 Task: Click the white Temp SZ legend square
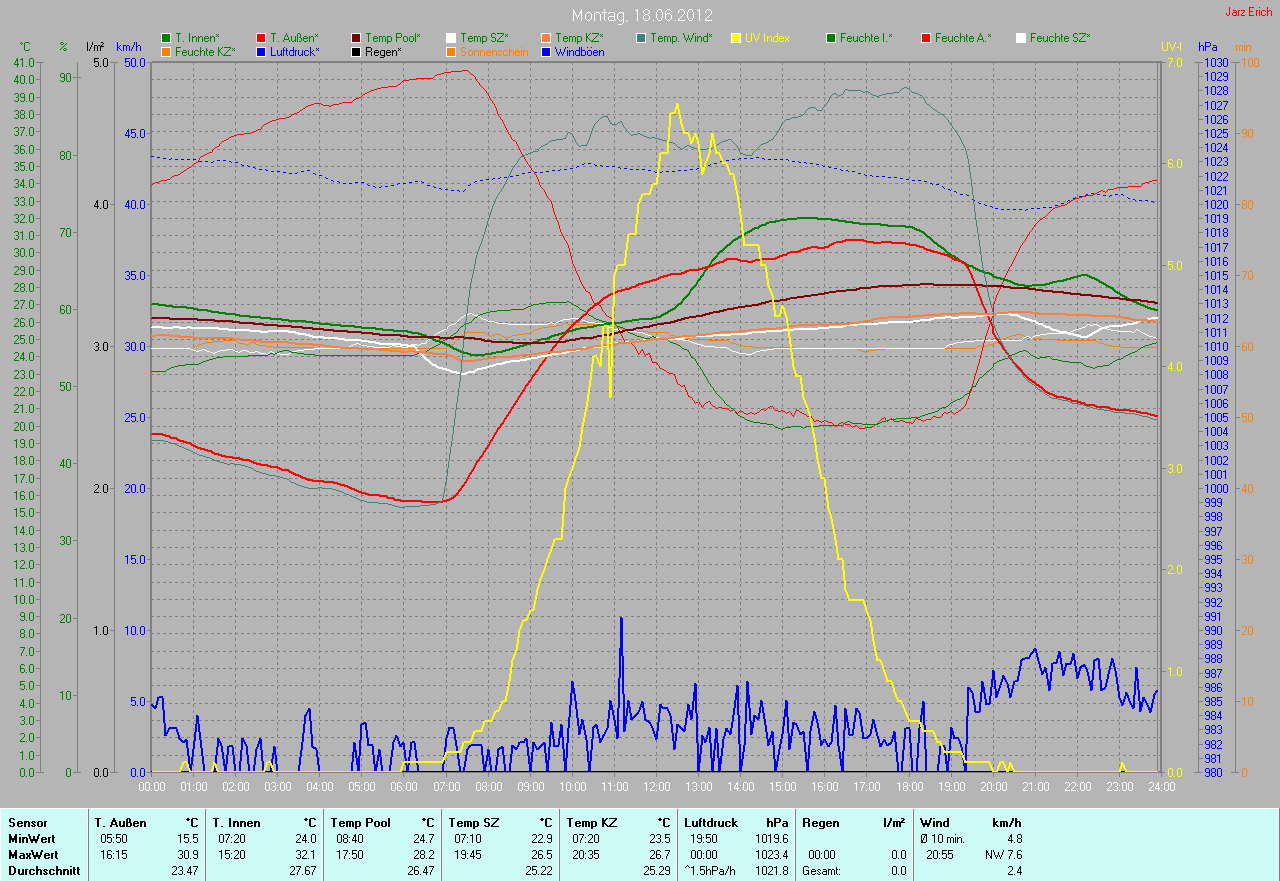click(x=451, y=38)
